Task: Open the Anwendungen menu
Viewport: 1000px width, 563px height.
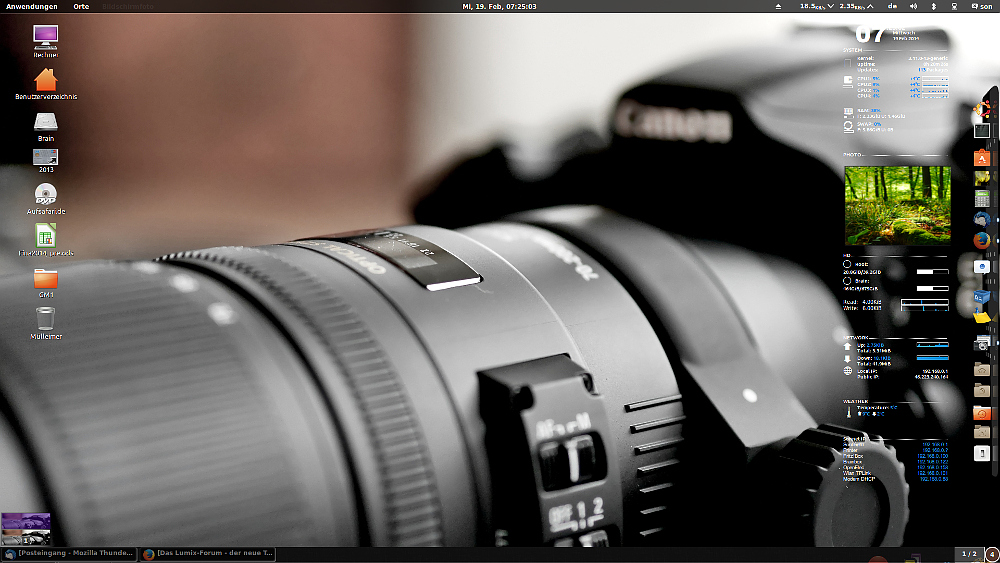Action: pyautogui.click(x=32, y=6)
